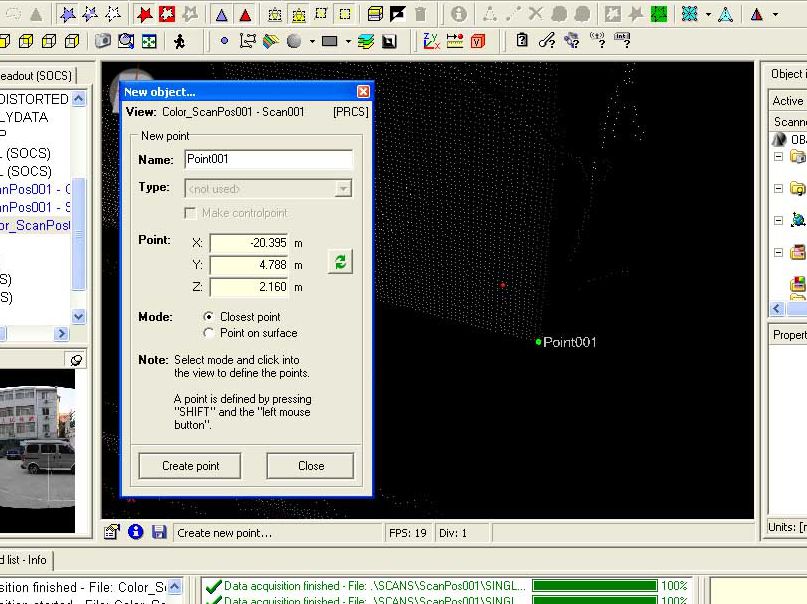Collapse the globe node in the object tree
Image resolution: width=807 pixels, height=604 pixels.
click(x=779, y=220)
